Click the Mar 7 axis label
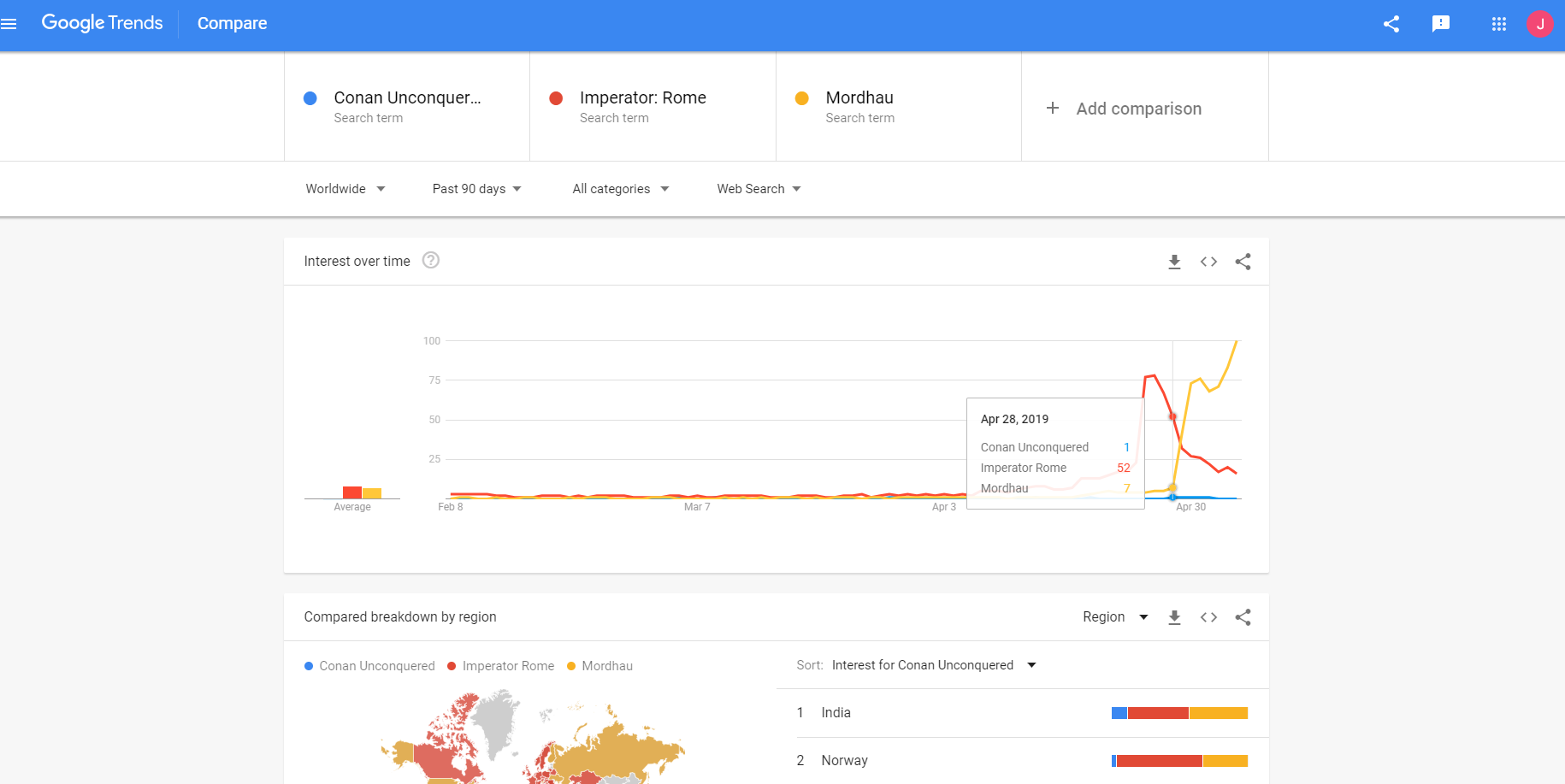1565x784 pixels. [x=697, y=507]
